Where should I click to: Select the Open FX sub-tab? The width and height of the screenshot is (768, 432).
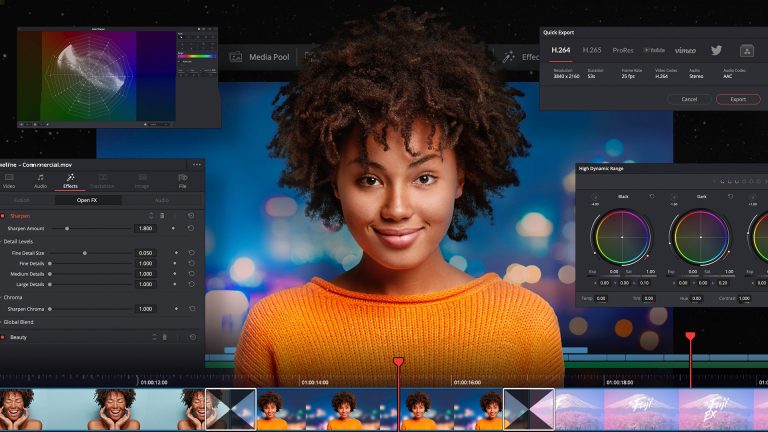[x=87, y=200]
